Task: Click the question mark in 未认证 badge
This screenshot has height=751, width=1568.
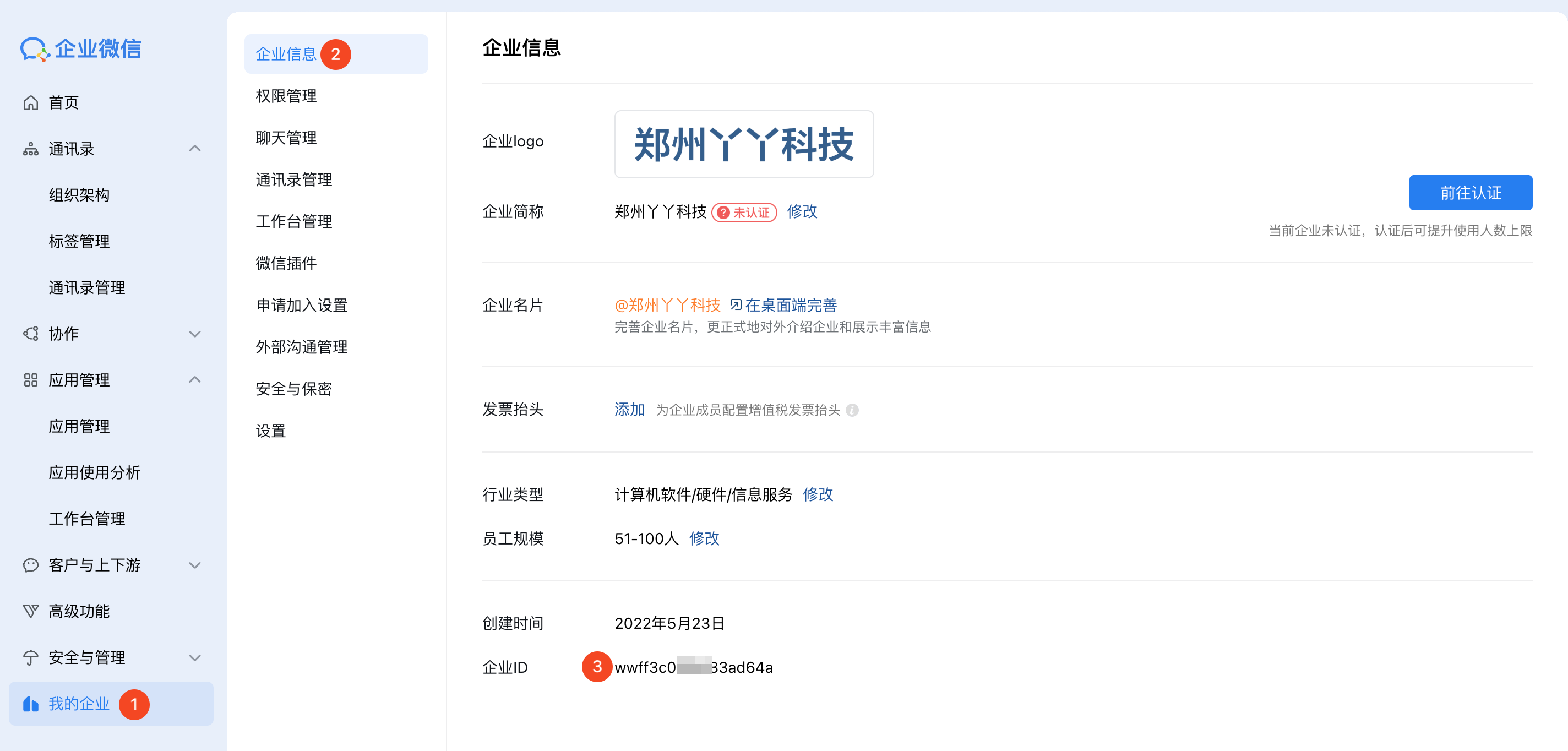Action: coord(723,213)
